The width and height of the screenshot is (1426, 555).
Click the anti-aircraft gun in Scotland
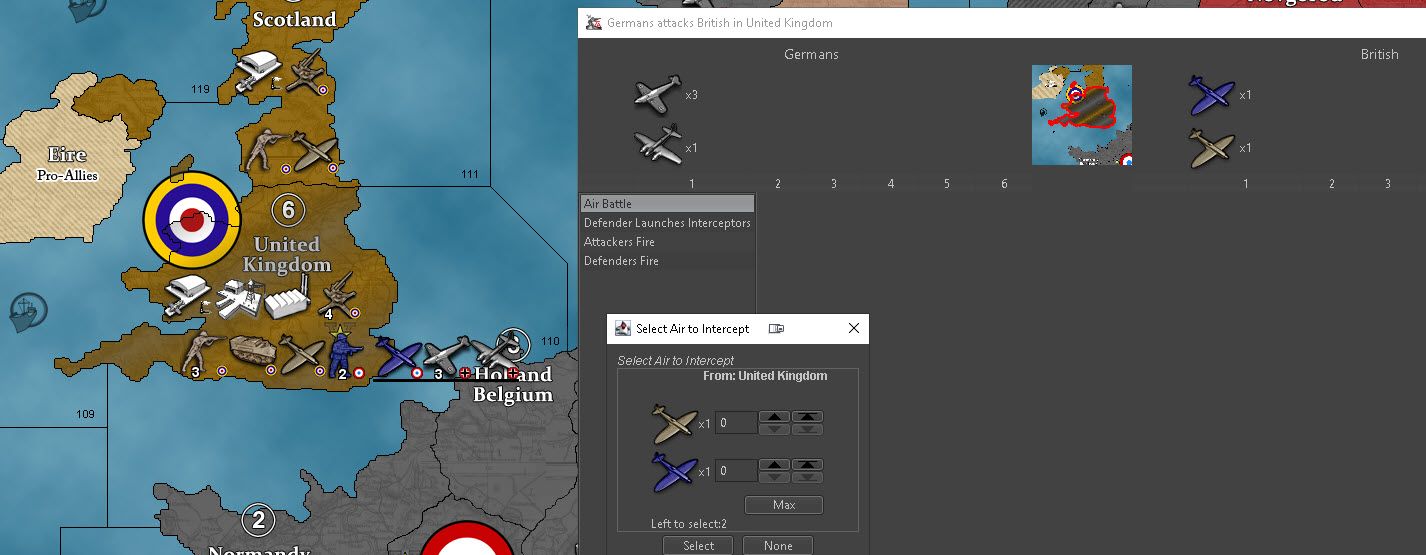click(304, 71)
